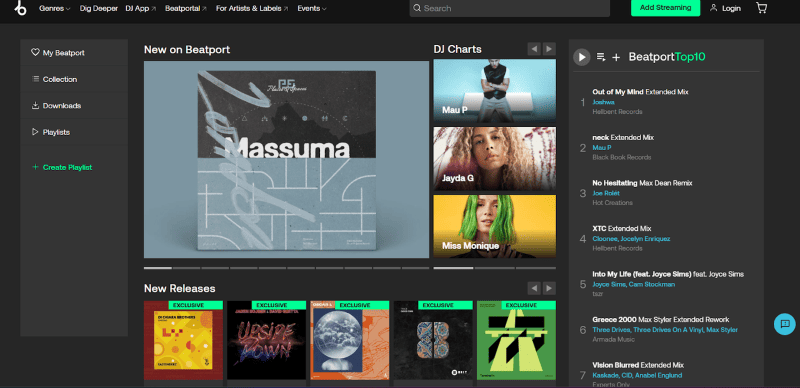The height and width of the screenshot is (388, 800).
Task: Open artist Kaskade link
Action: point(605,375)
